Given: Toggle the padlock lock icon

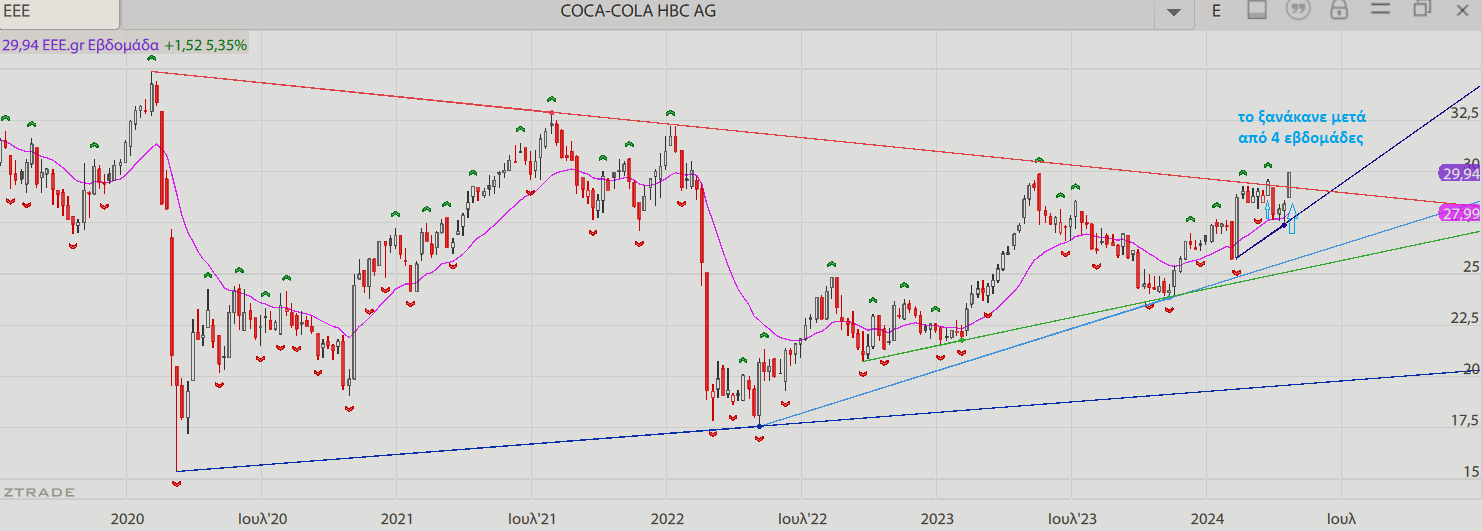Looking at the screenshot, I should pyautogui.click(x=1339, y=10).
